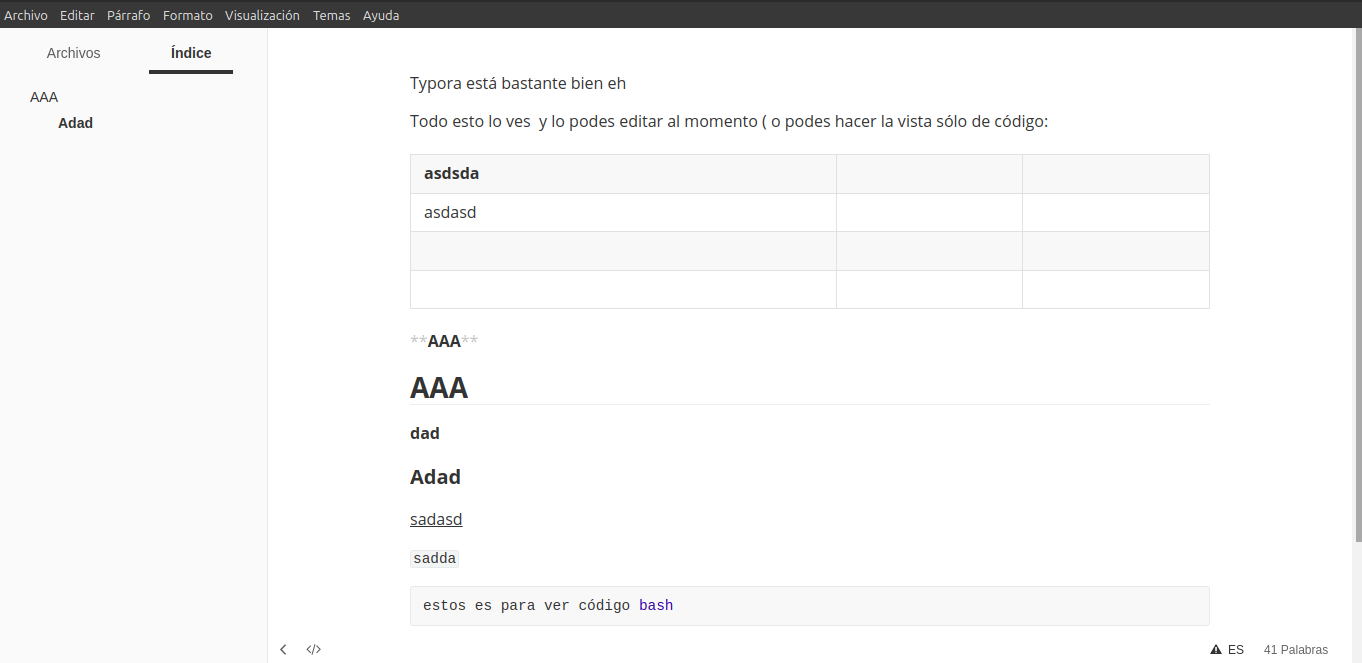Jump to AAA heading in the outline
The image size is (1362, 663).
(x=44, y=97)
